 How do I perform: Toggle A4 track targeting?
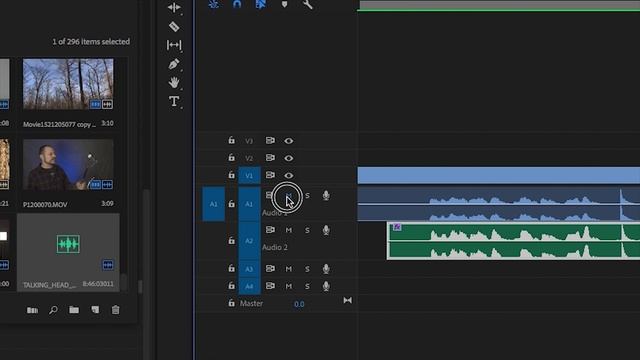pos(249,287)
